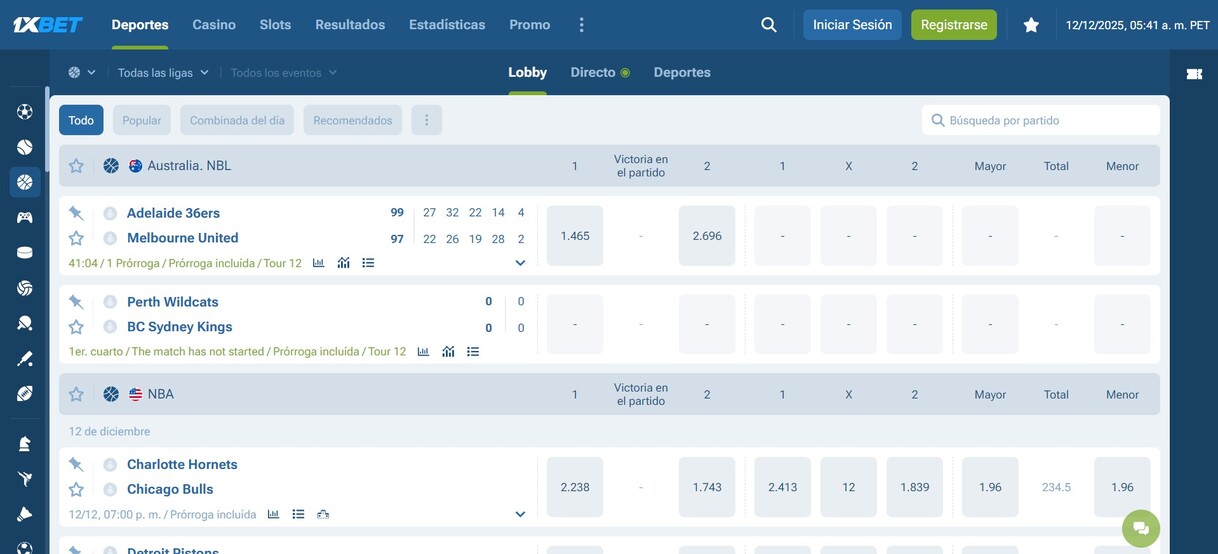Open American football sidebar icon
1218x554 pixels.
coord(24,394)
